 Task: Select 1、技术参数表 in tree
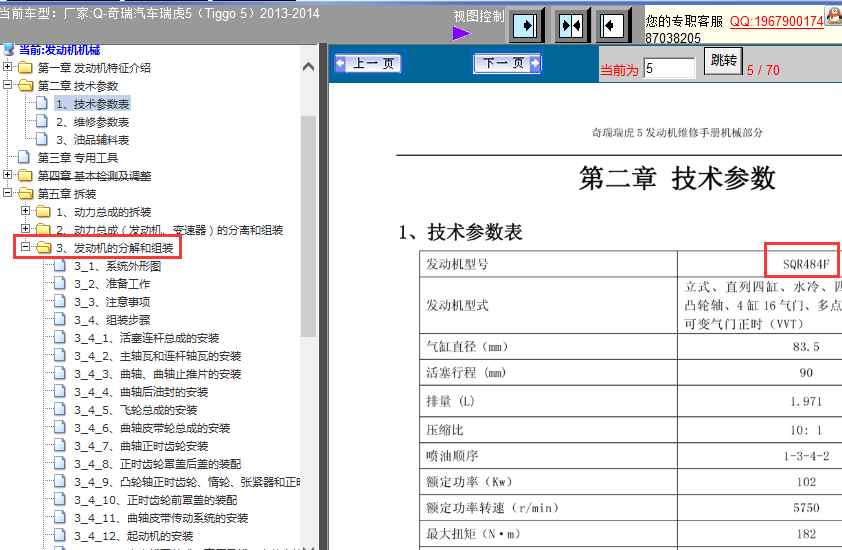click(92, 104)
